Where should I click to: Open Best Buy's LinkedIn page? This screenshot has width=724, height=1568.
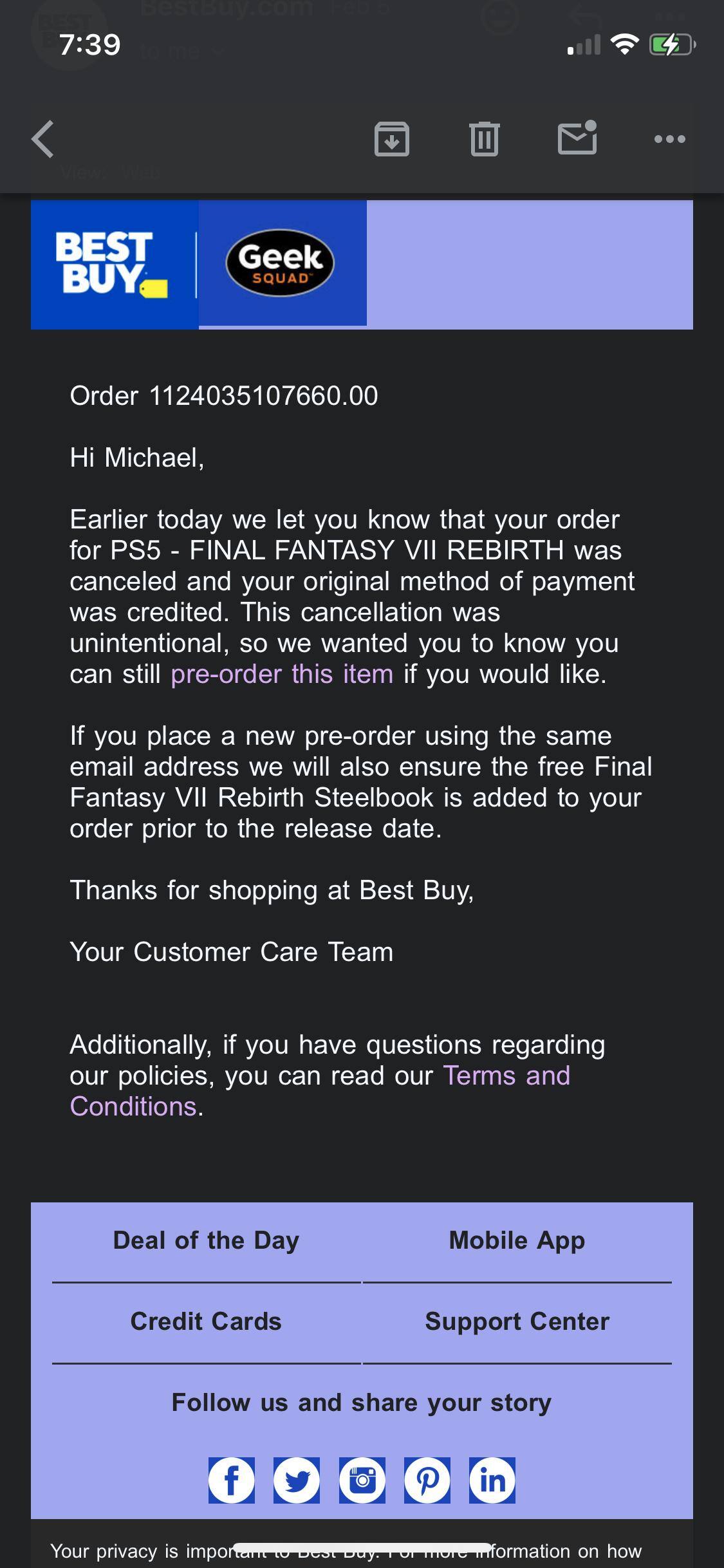coord(493,1480)
